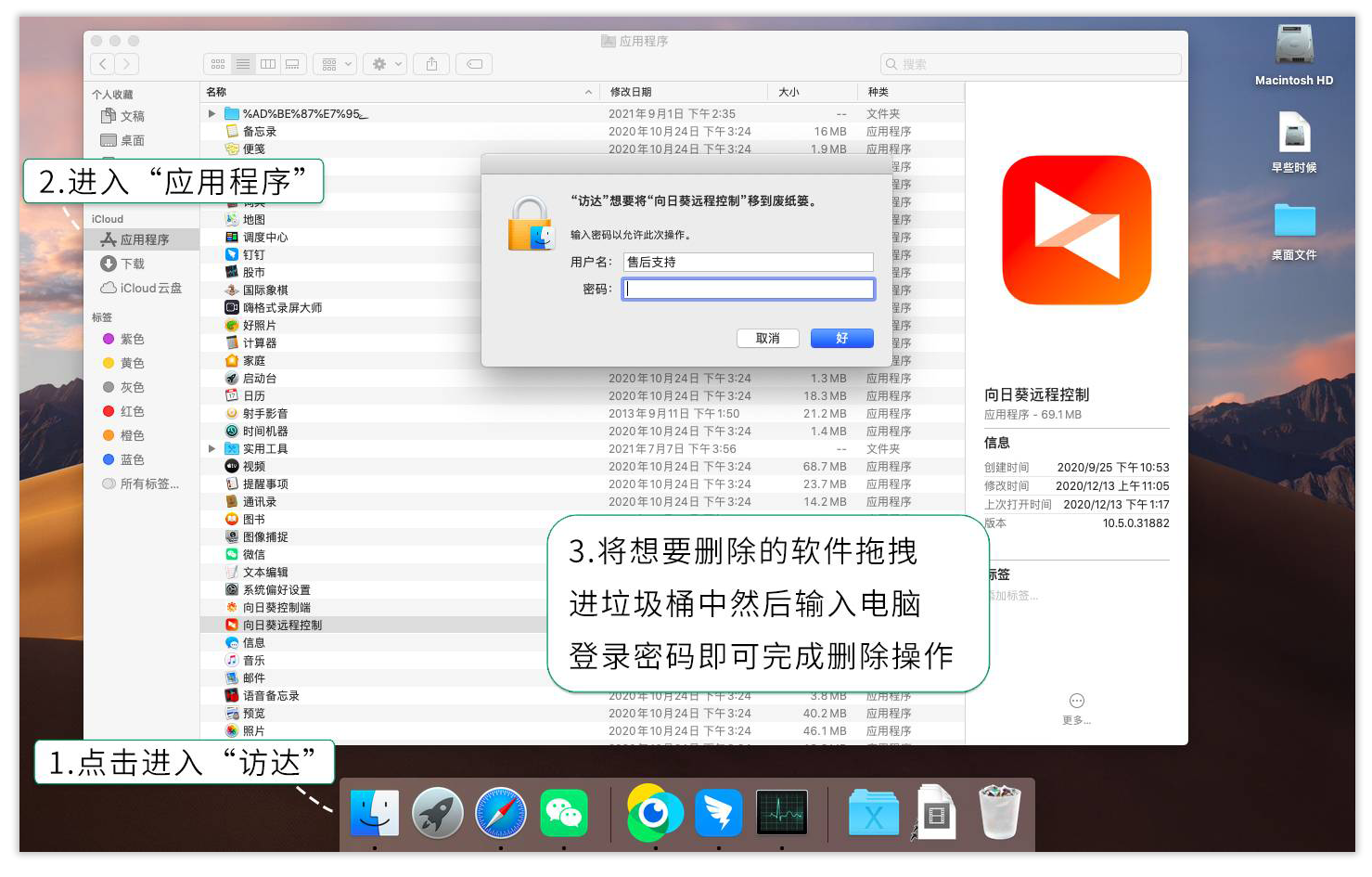Image resolution: width=1372 pixels, height=877 pixels.
Task: Click the Share toolbar button
Action: (x=431, y=64)
